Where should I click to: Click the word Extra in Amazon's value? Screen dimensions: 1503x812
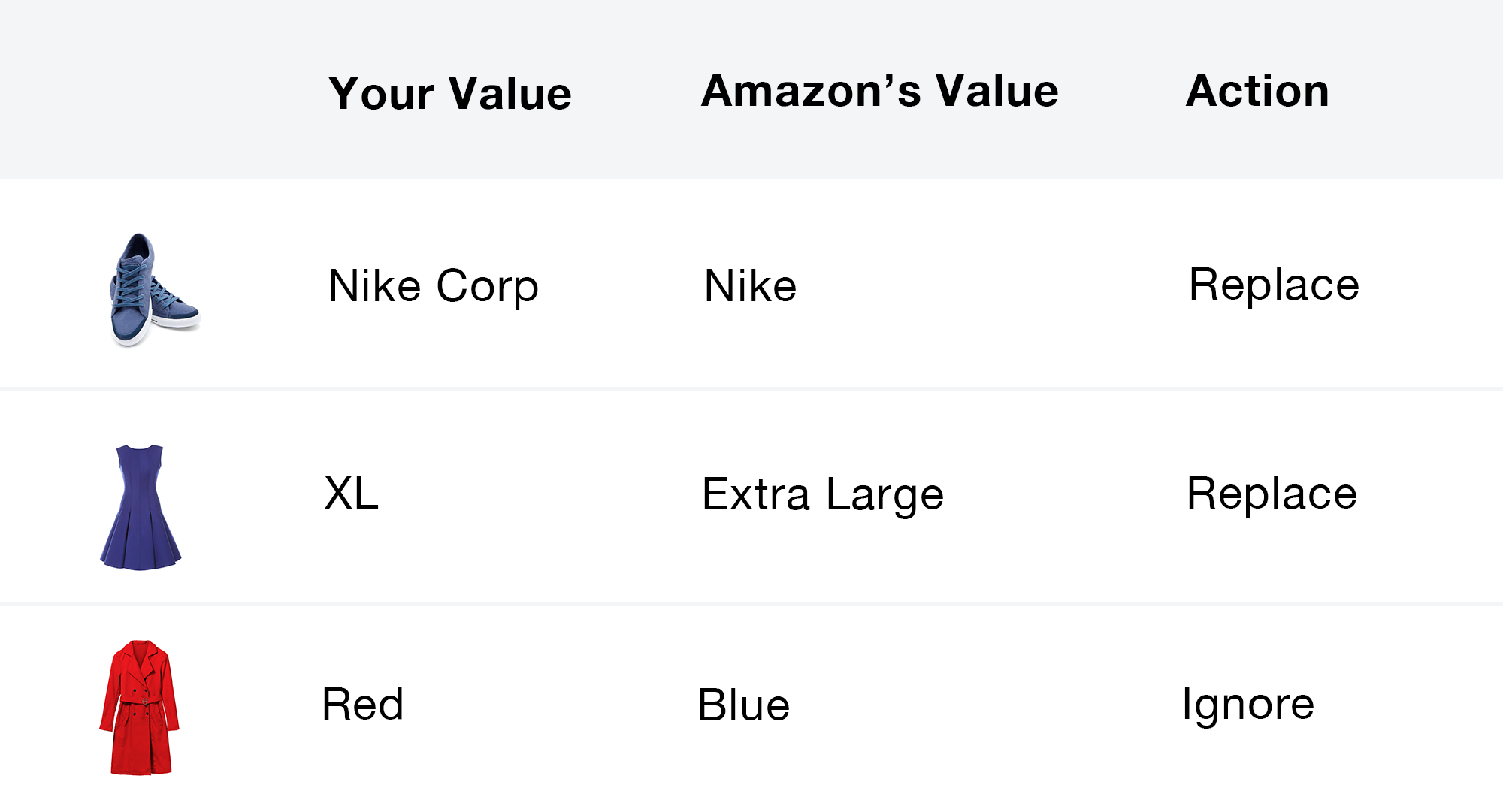(x=756, y=494)
